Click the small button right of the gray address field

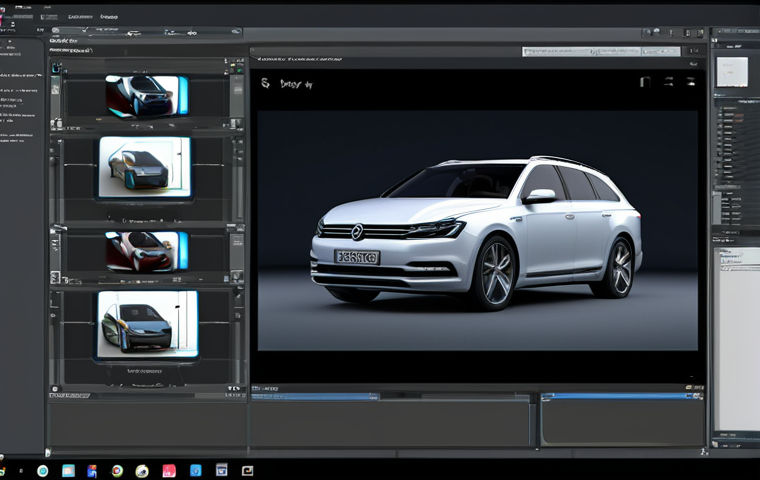click(694, 51)
